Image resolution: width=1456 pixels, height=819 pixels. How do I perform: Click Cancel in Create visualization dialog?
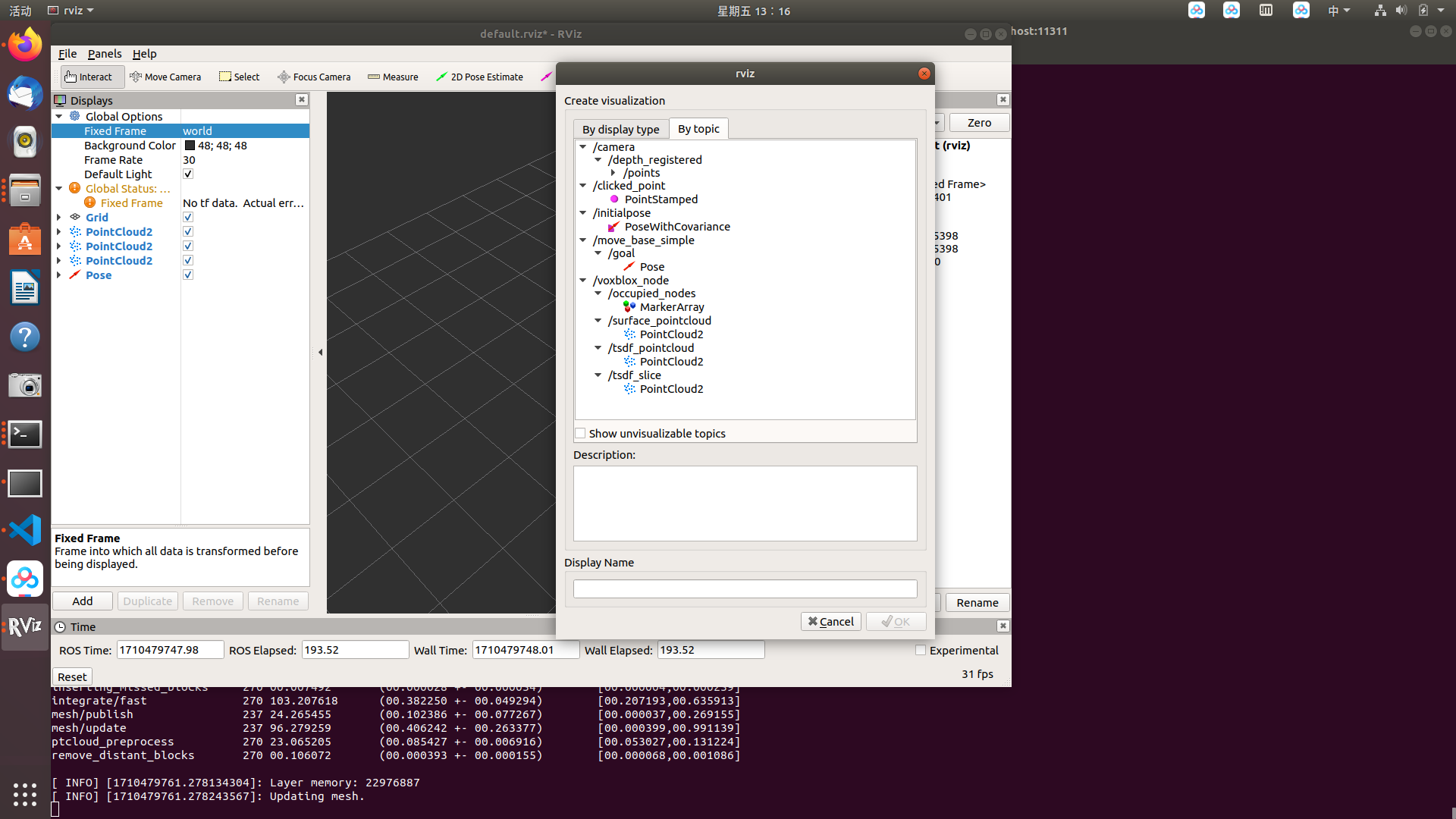click(x=830, y=622)
